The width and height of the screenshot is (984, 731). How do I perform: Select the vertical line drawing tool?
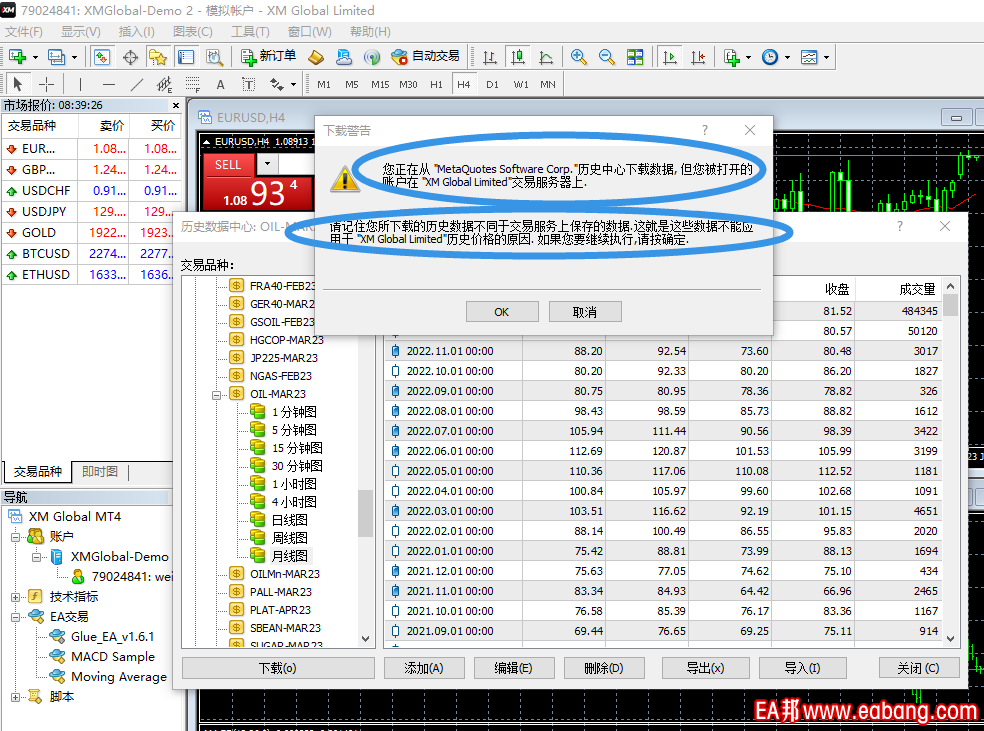80,84
